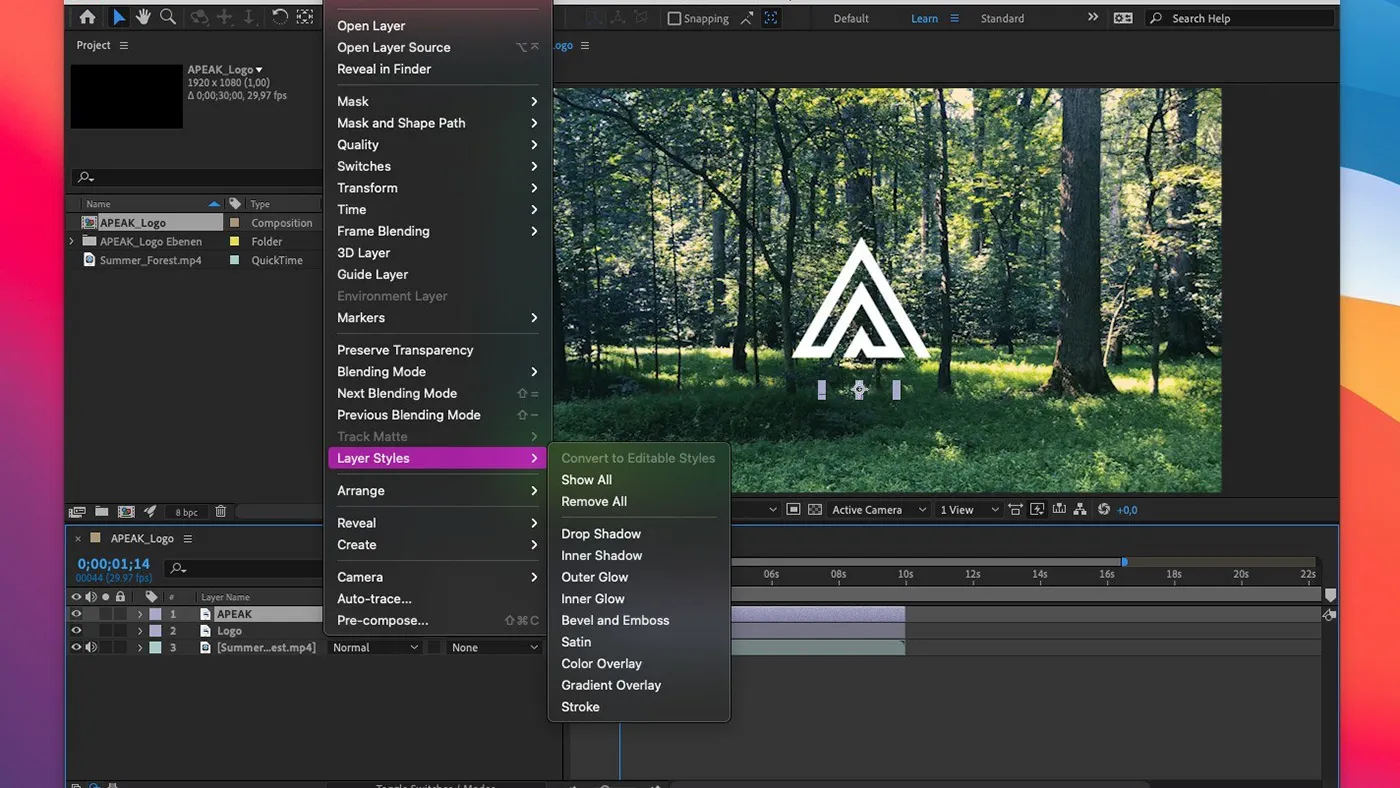Expand the APEAK_Logo Ebenen folder
This screenshot has width=1400, height=788.
70,241
